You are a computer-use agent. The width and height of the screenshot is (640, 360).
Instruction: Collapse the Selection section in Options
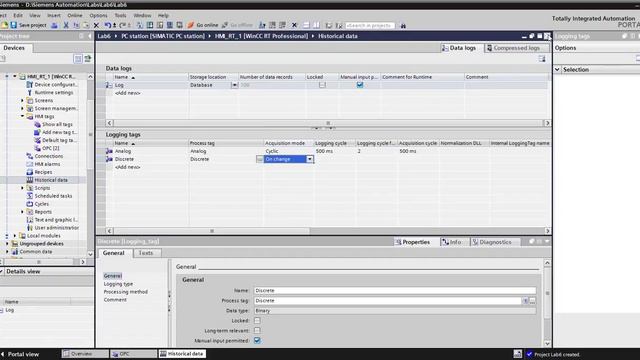point(557,70)
